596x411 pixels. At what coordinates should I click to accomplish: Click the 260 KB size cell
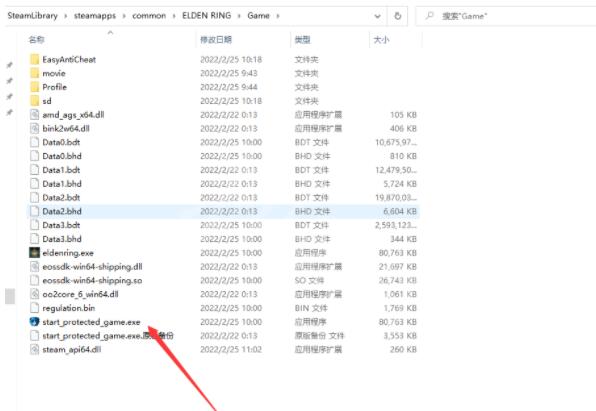403,349
